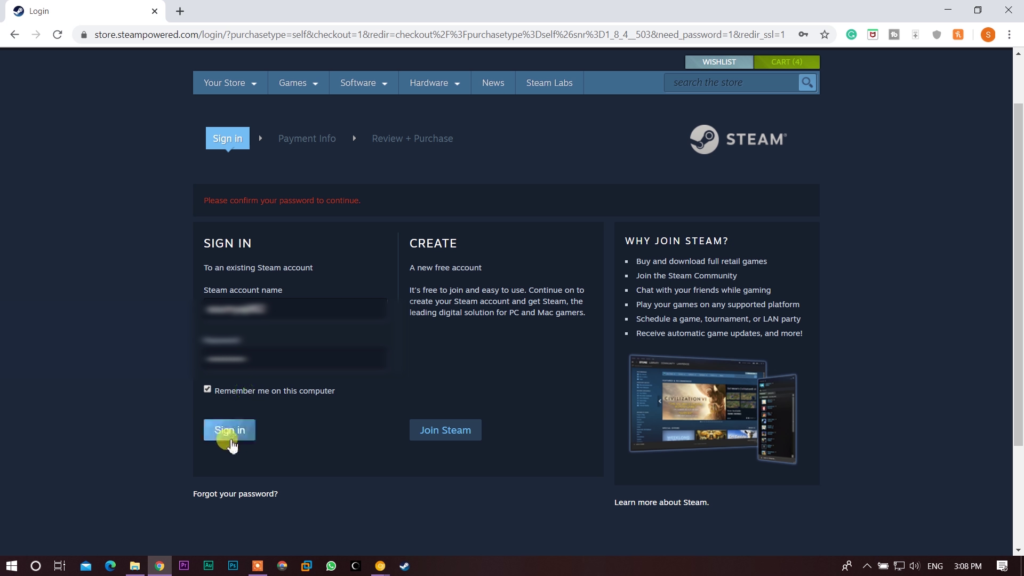Click the Steam account name field
Viewport: 1024px width, 576px height.
pyautogui.click(x=295, y=309)
